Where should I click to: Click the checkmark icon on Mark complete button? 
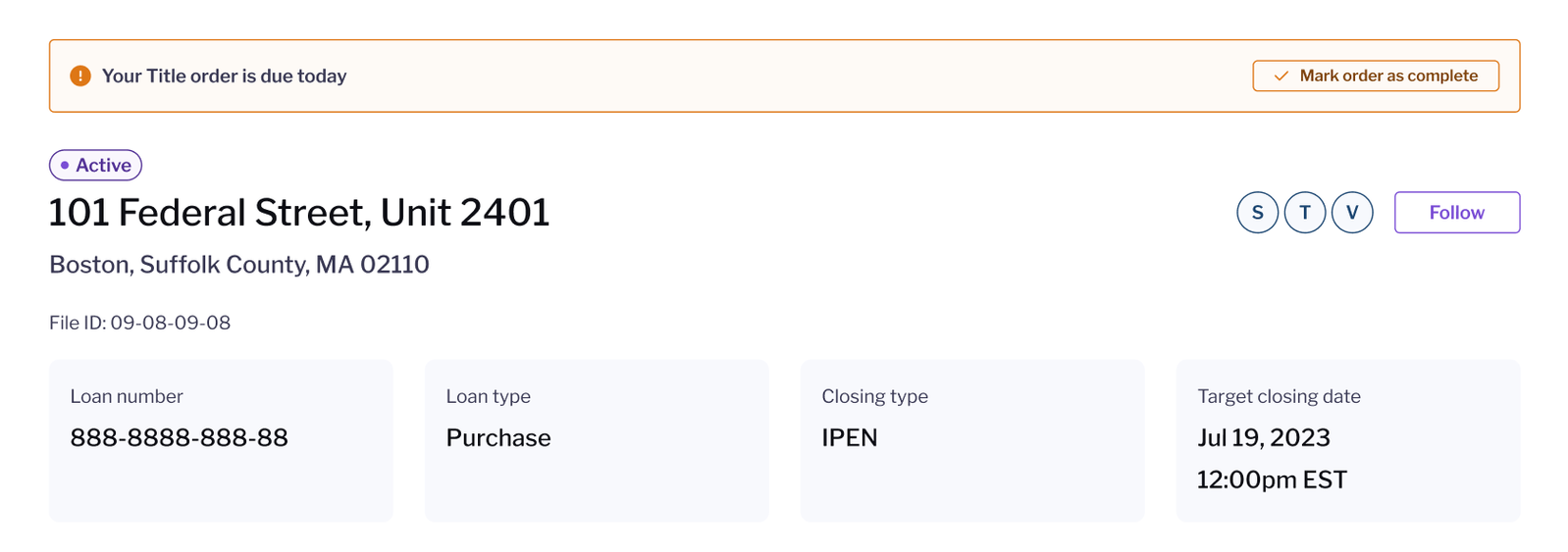(1281, 75)
